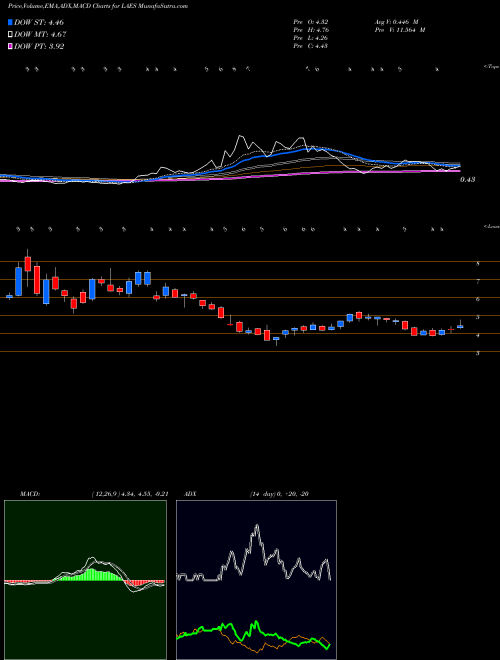Click the price axis label 5
The width and height of the screenshot is (500, 660).
click(x=478, y=318)
